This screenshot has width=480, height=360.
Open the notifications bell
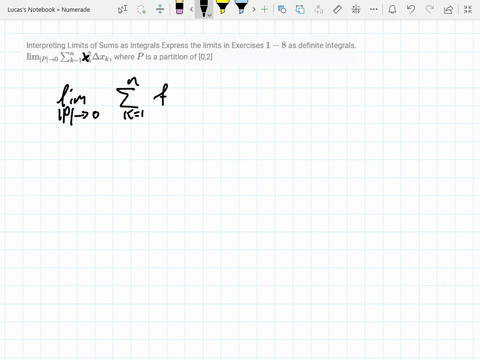[x=392, y=9]
